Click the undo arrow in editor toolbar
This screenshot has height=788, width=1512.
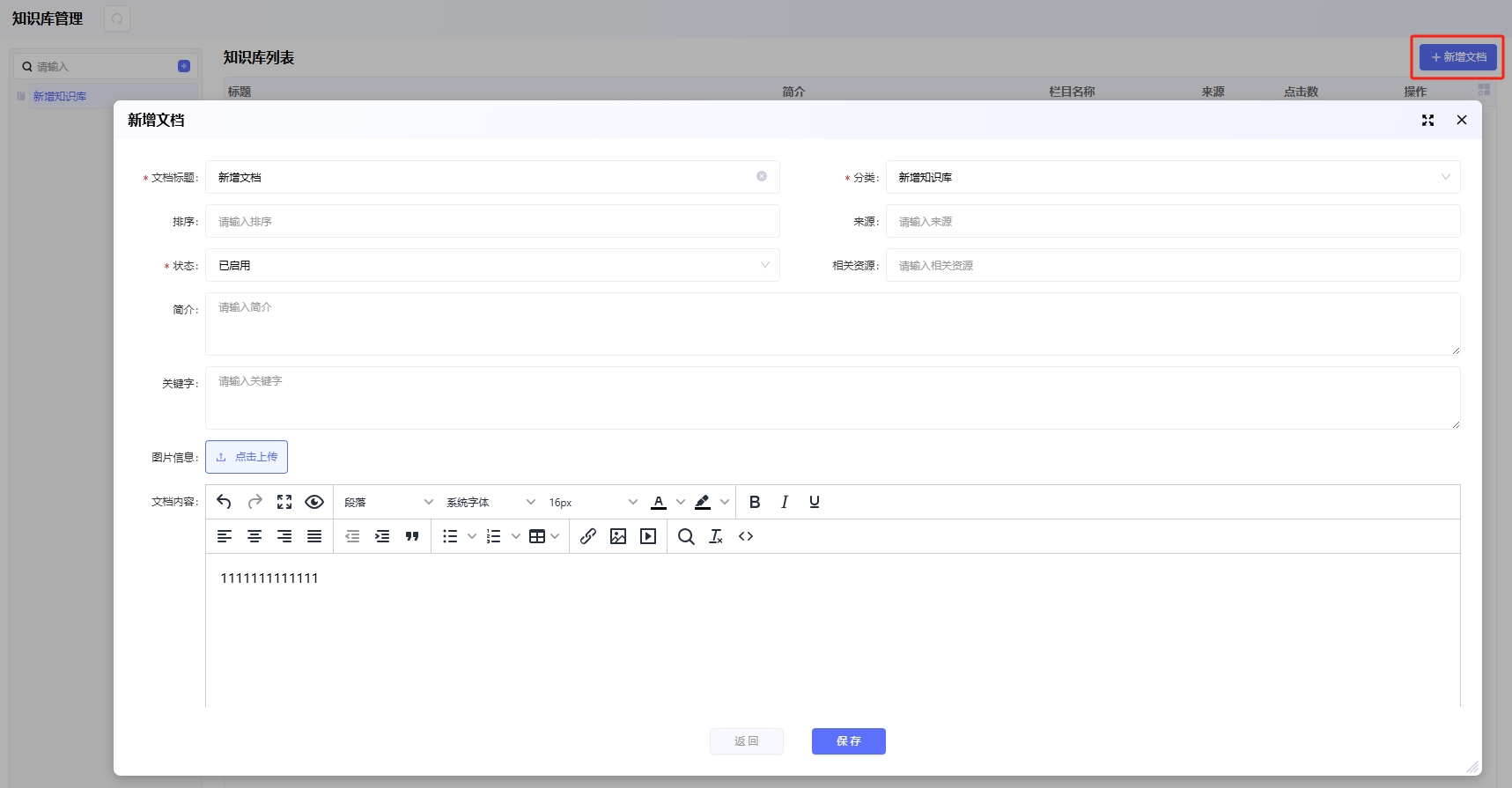pos(224,502)
